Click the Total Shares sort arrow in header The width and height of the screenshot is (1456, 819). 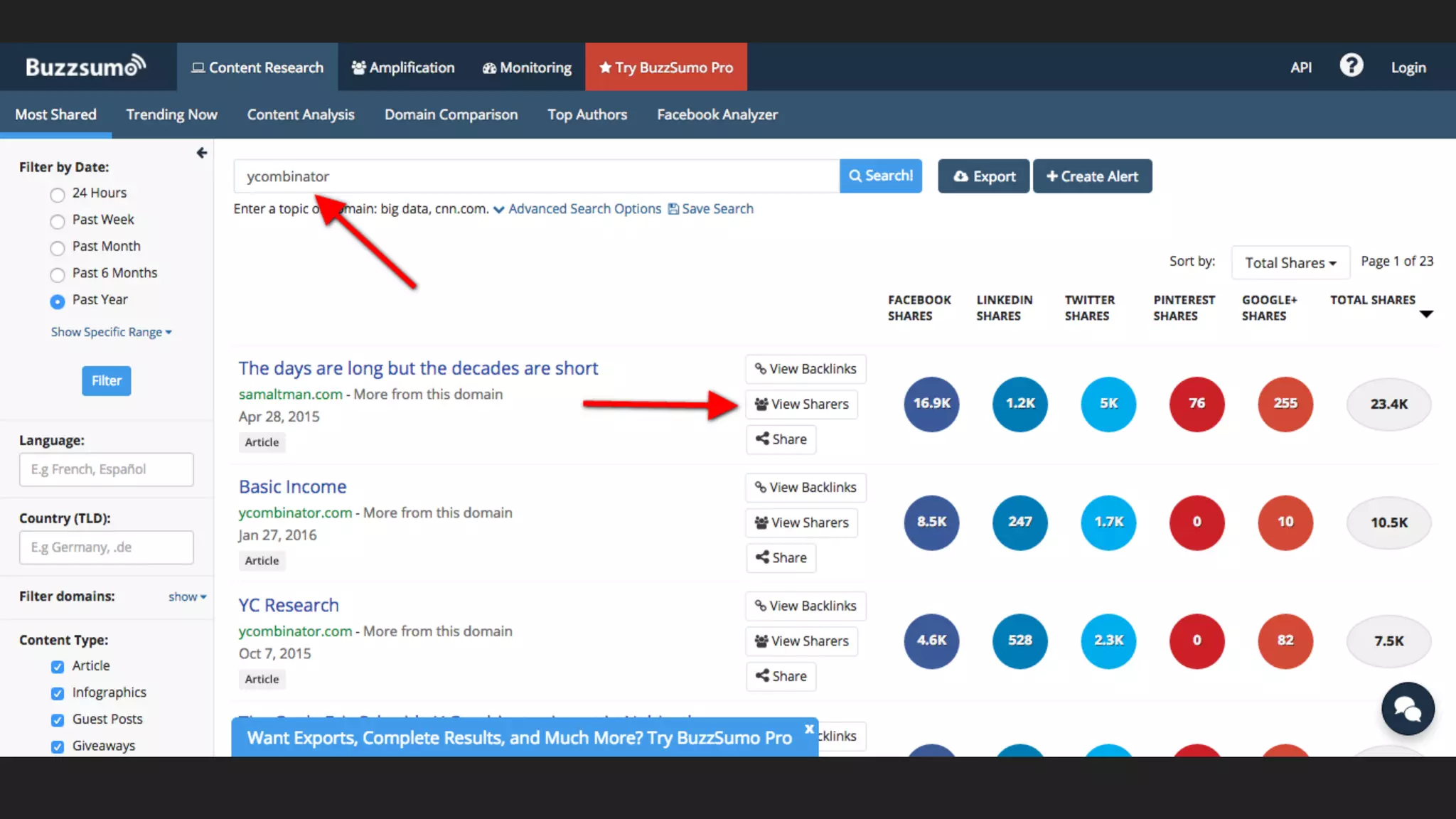point(1425,314)
